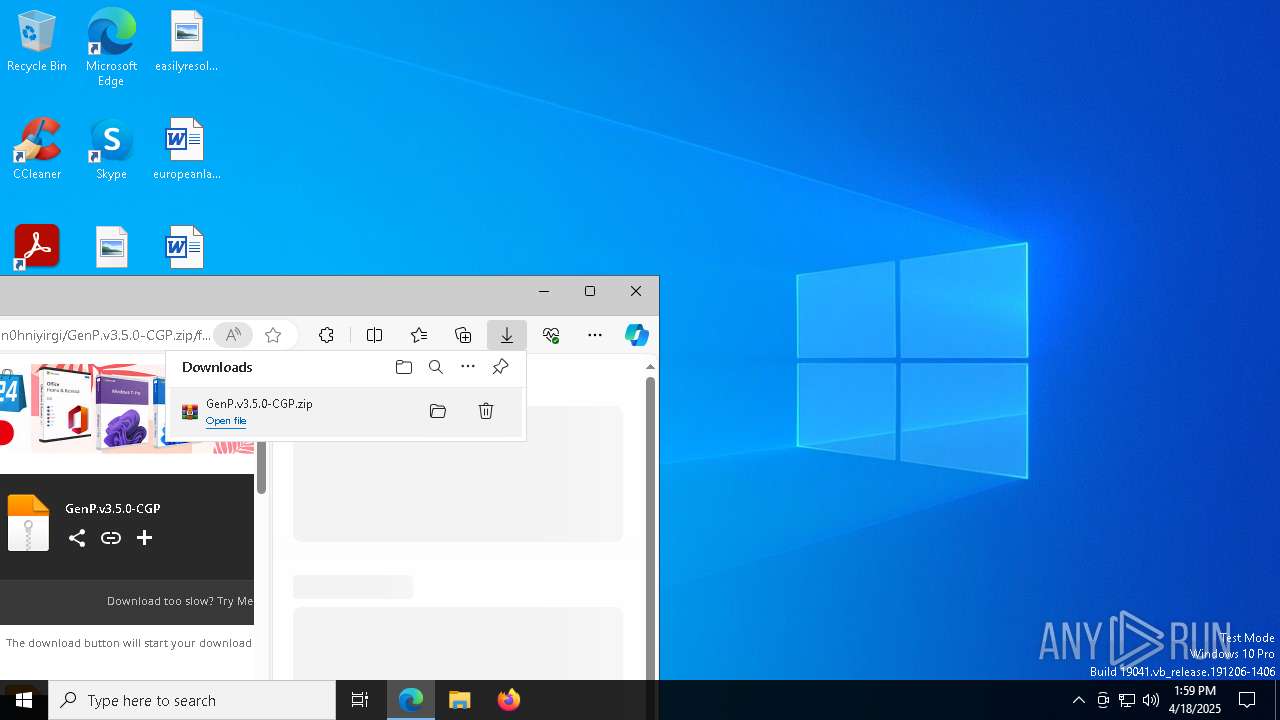Open notification center icon
The image size is (1280, 720).
pos(1247,700)
